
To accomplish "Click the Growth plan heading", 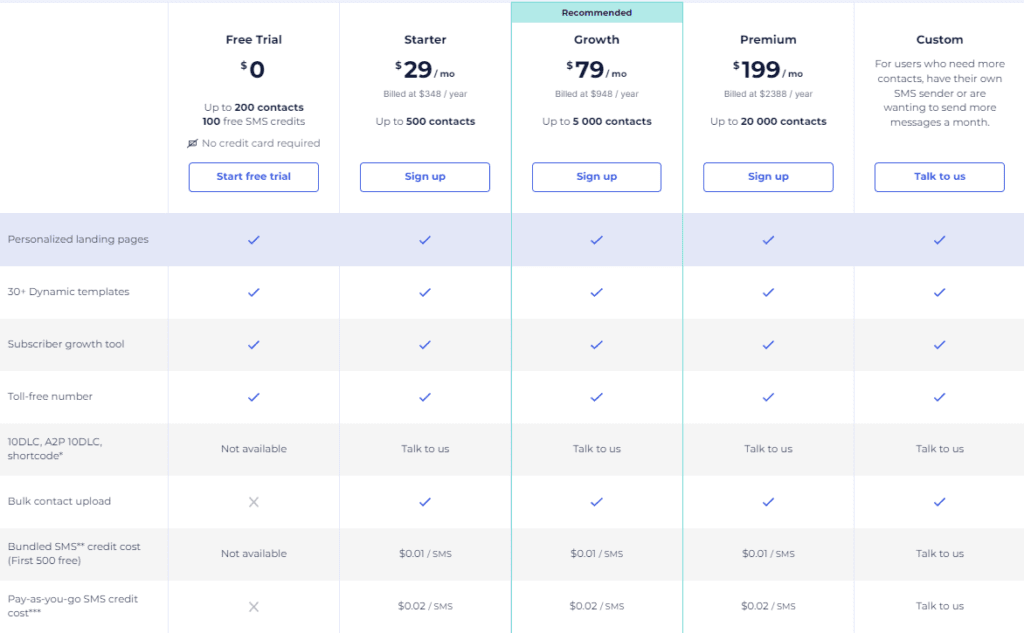I will click(597, 40).
